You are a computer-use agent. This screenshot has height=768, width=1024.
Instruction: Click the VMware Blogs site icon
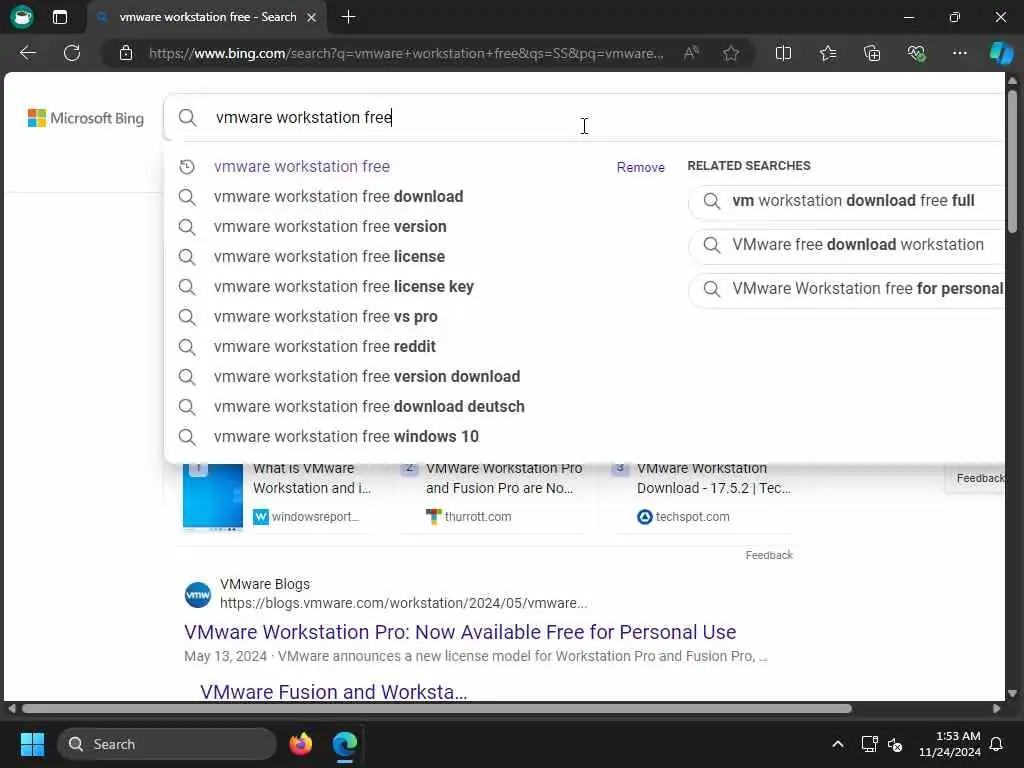(x=198, y=595)
